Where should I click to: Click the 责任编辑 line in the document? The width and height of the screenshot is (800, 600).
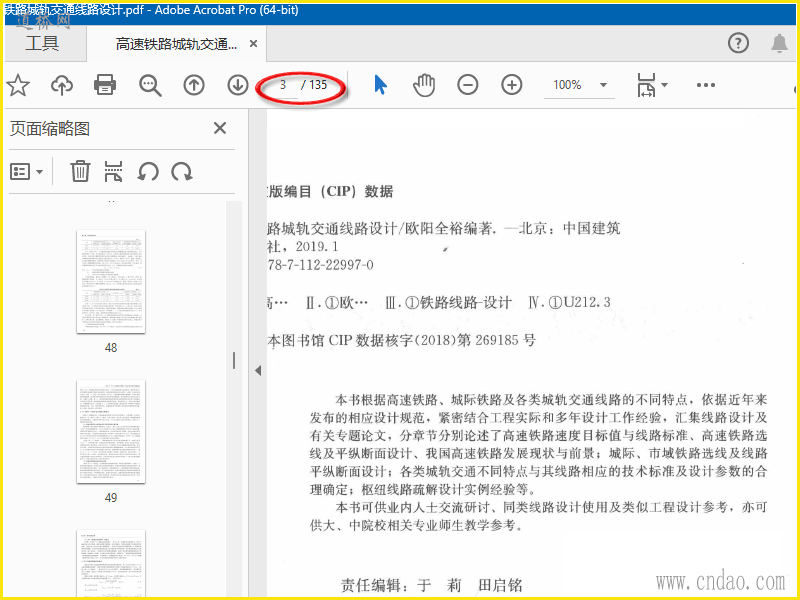coord(432,585)
